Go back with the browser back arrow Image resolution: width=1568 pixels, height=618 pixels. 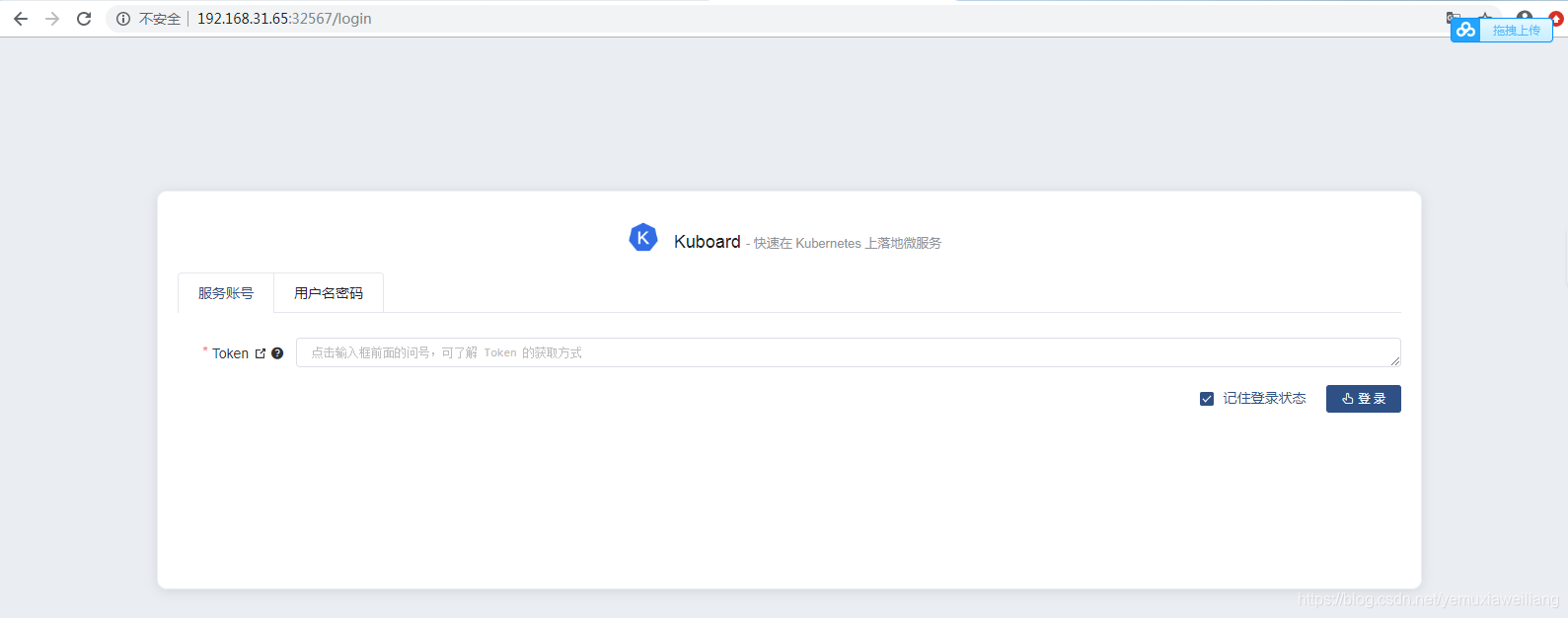click(x=21, y=19)
